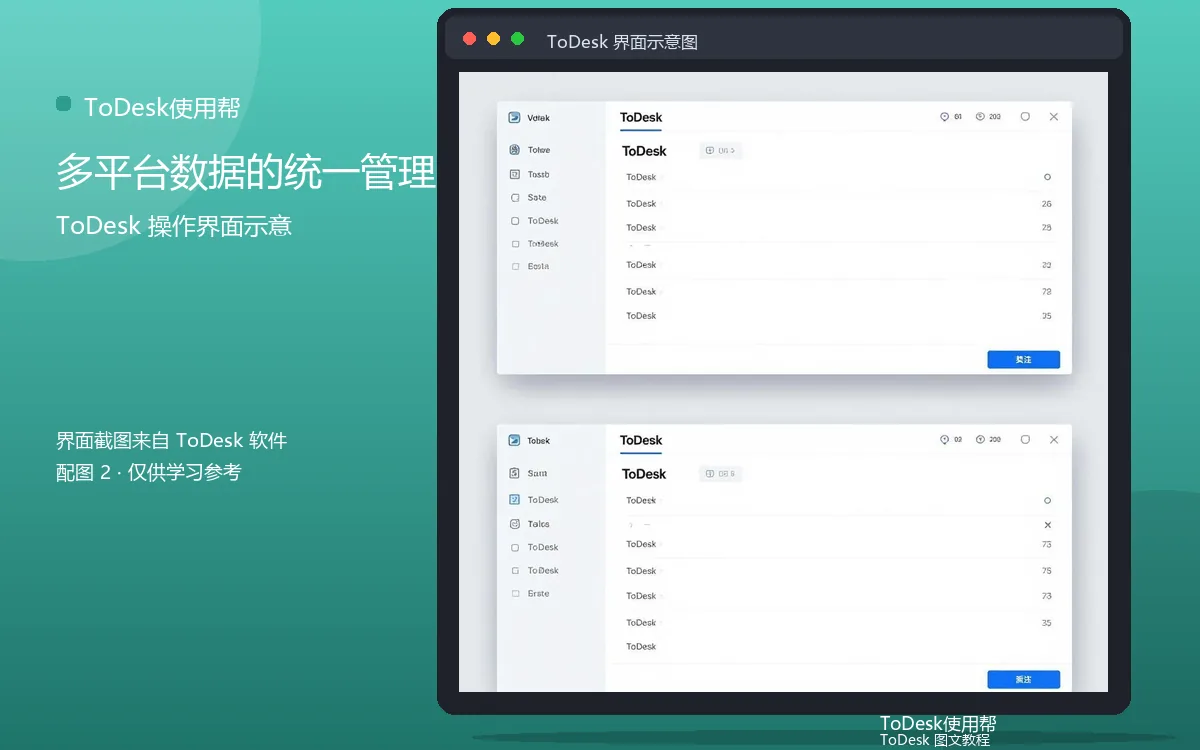Click the pin icon labeled 02
This screenshot has width=1200, height=750.
(944, 440)
